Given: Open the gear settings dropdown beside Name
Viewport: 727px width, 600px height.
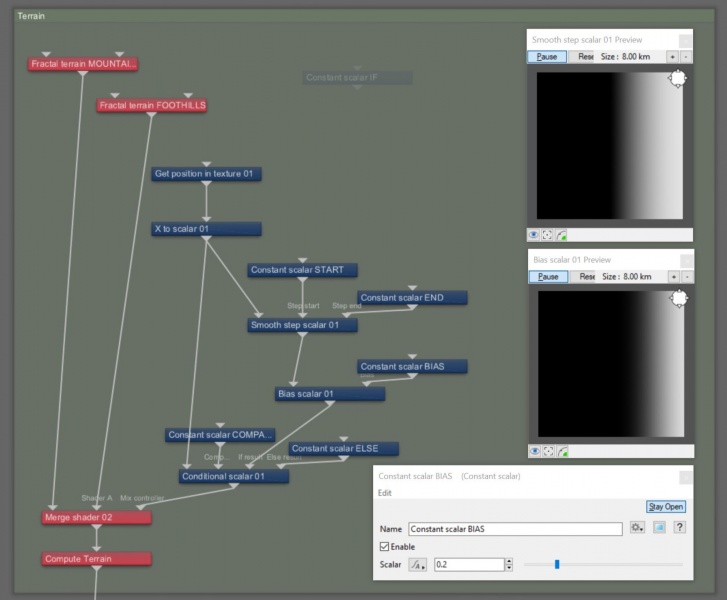Looking at the screenshot, I should [x=638, y=527].
